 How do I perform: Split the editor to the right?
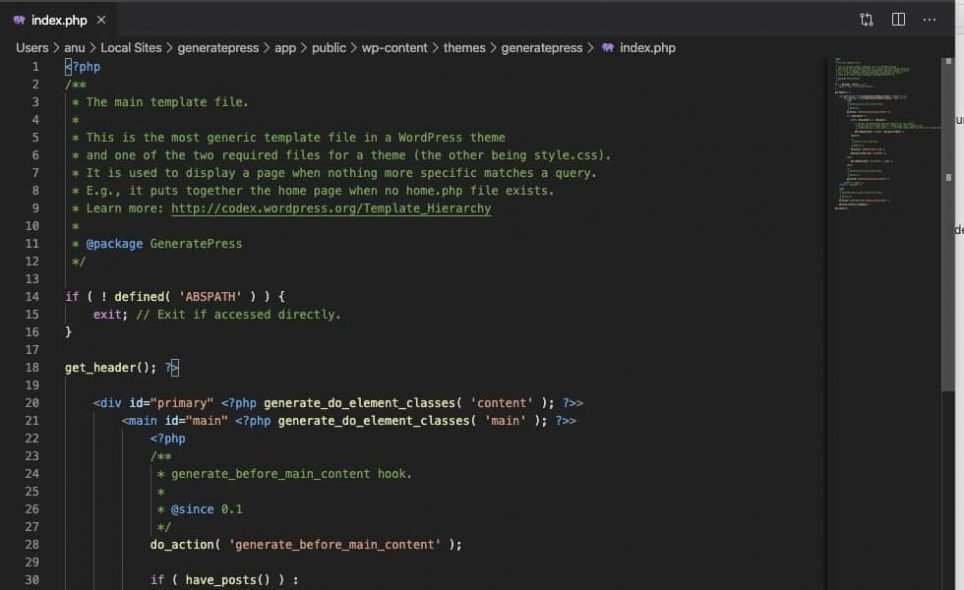pos(898,20)
